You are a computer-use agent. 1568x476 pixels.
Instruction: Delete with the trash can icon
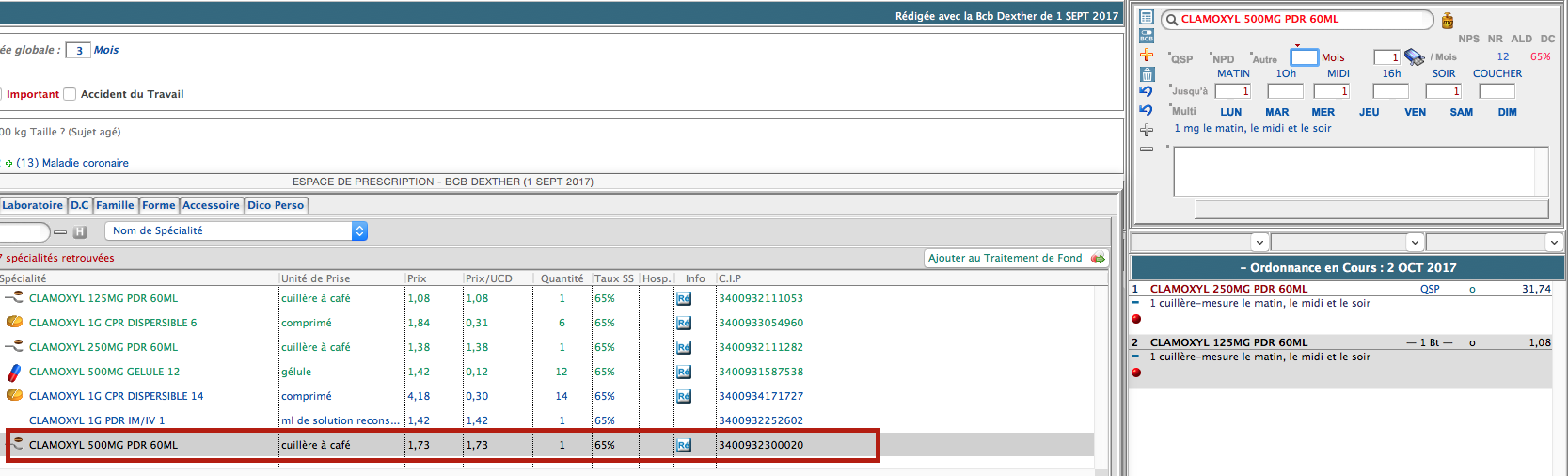[1147, 73]
